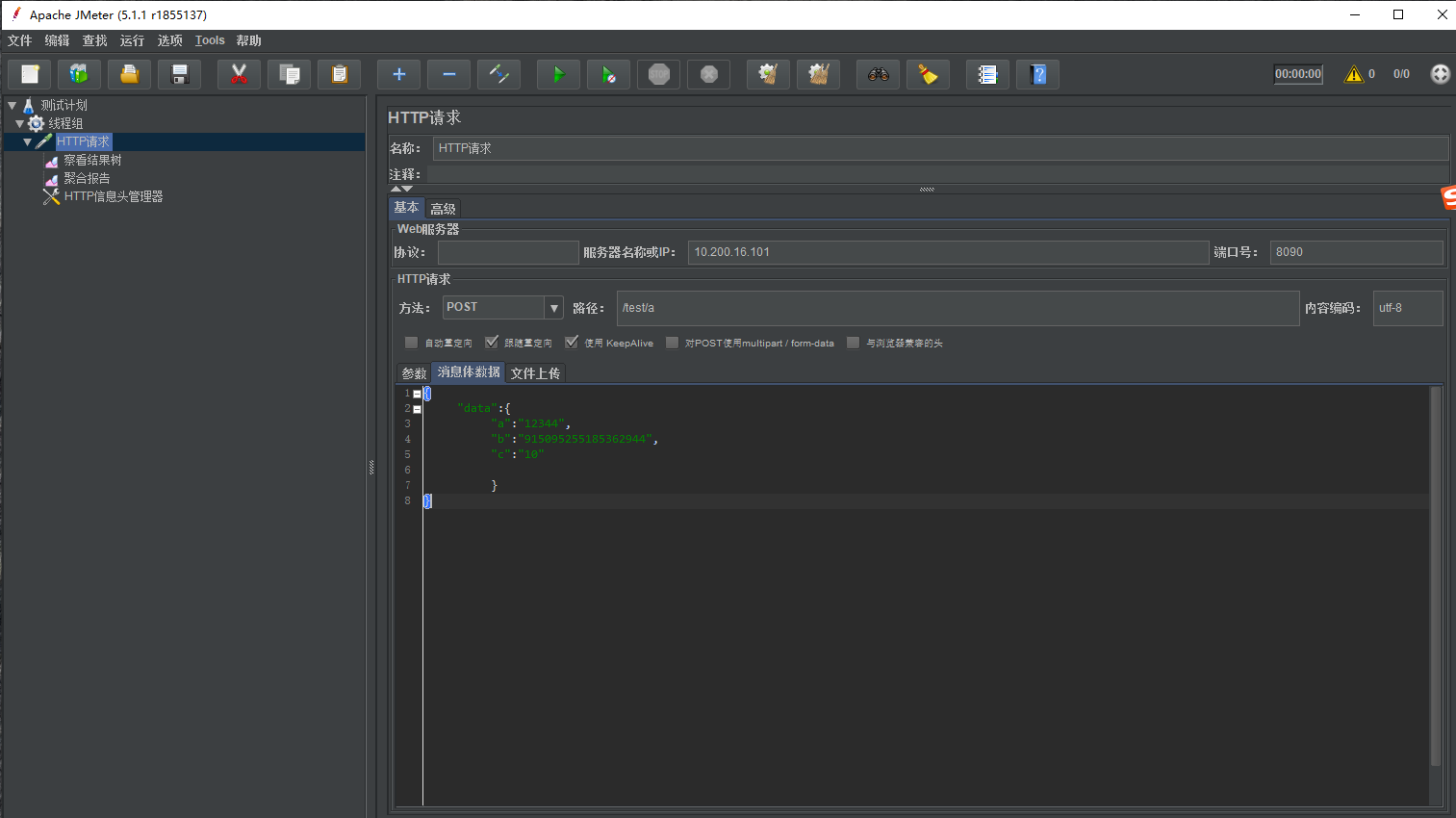Click the Stop test icon
1456x818 pixels.
658,74
